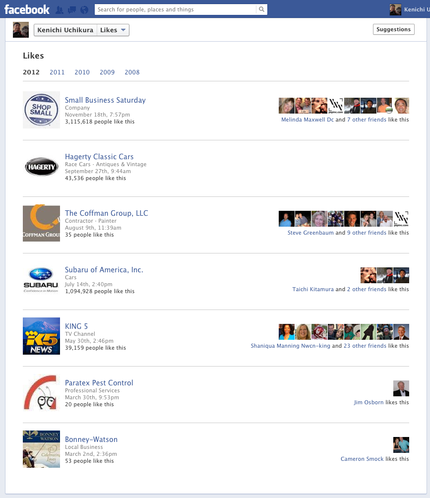430x498 pixels.
Task: Click the Paratex Pest Control logo
Action: tap(41, 393)
